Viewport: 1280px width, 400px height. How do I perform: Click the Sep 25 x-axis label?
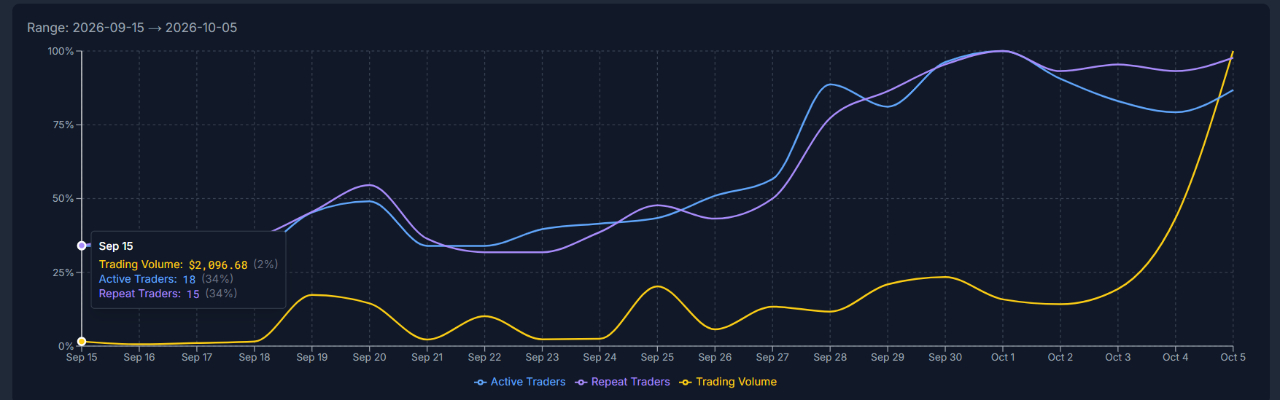click(x=657, y=356)
